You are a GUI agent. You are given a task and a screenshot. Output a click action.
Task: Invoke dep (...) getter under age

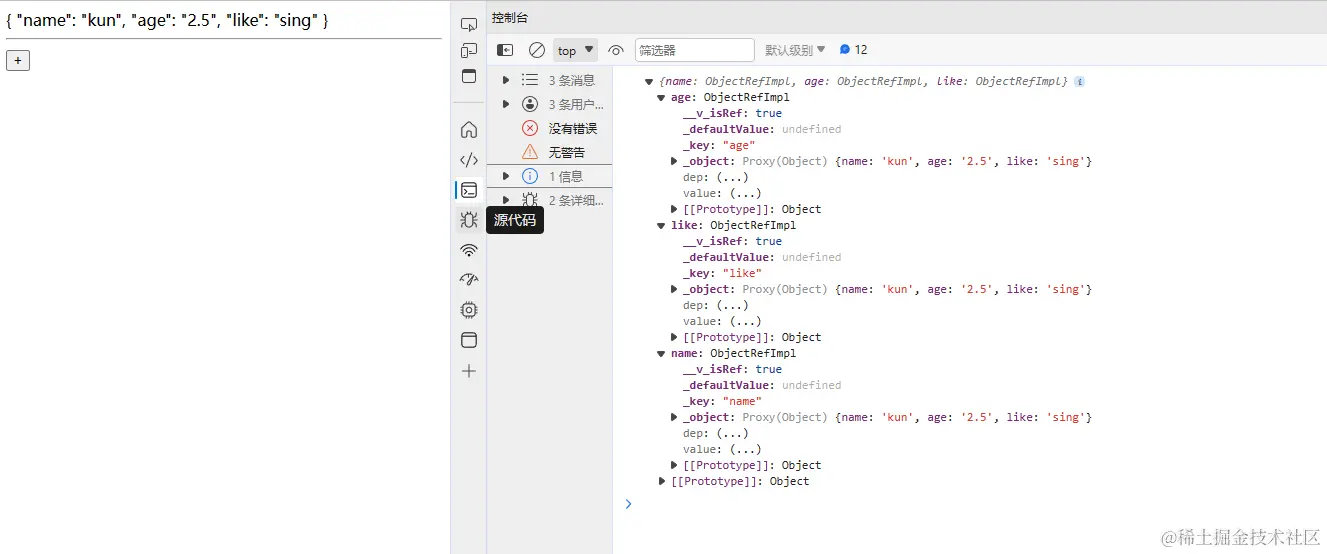[x=732, y=177]
